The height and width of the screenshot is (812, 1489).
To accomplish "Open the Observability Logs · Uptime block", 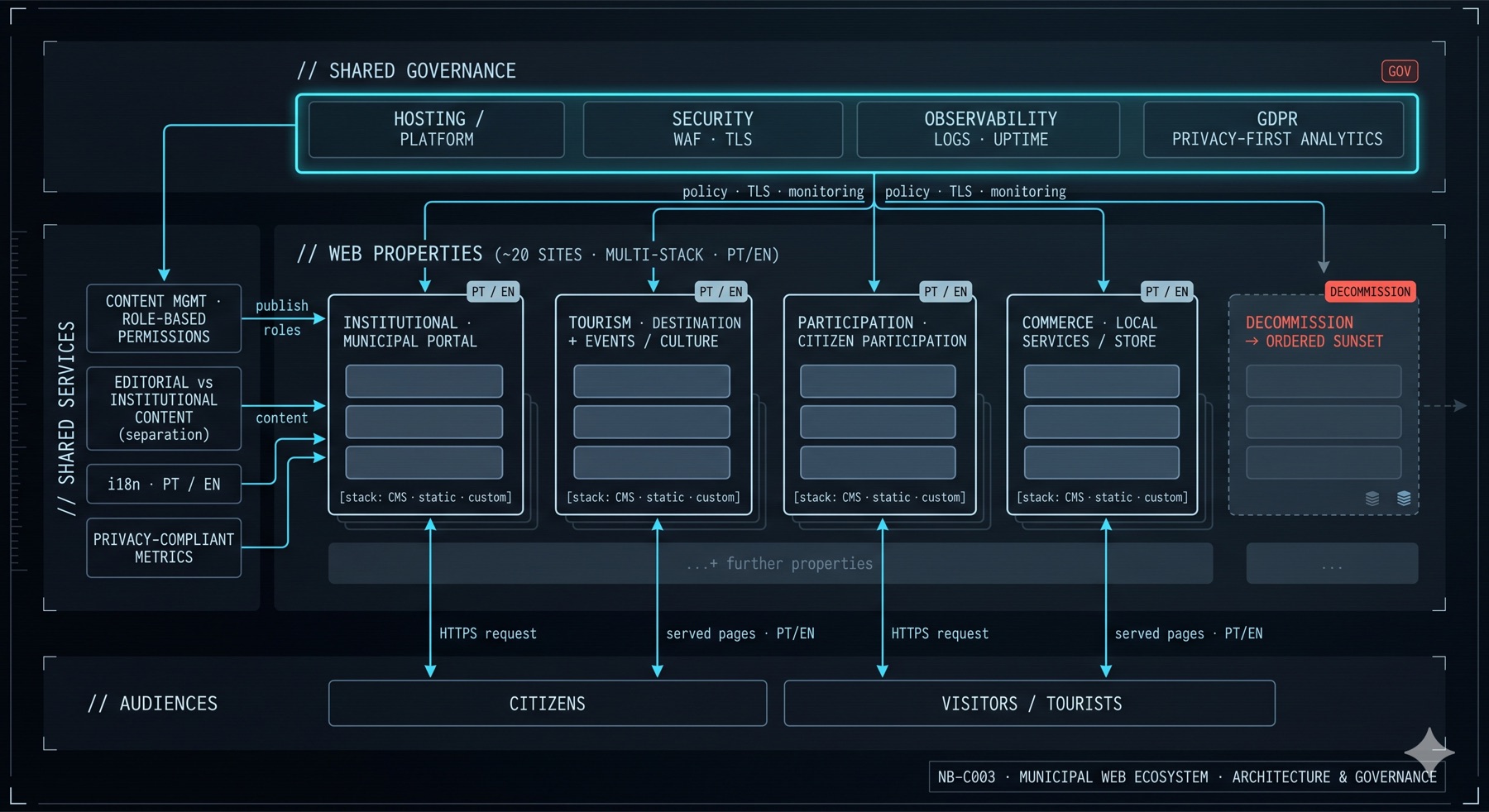I will point(989,129).
